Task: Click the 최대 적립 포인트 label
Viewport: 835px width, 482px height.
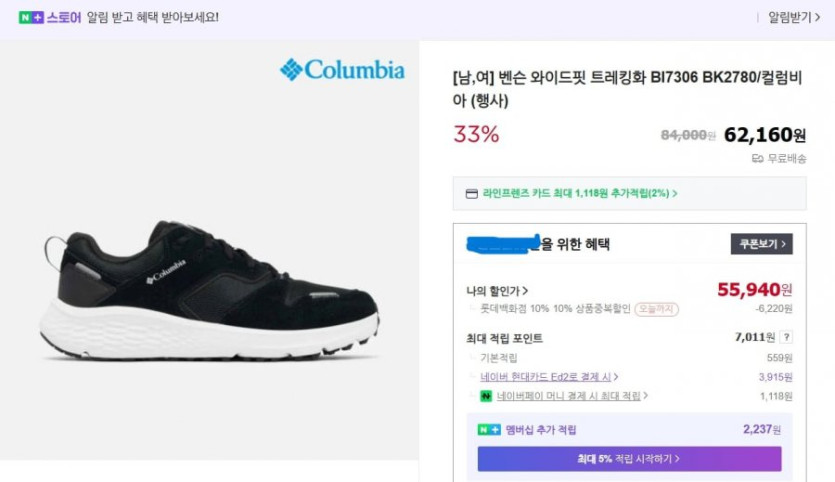Action: 507,337
